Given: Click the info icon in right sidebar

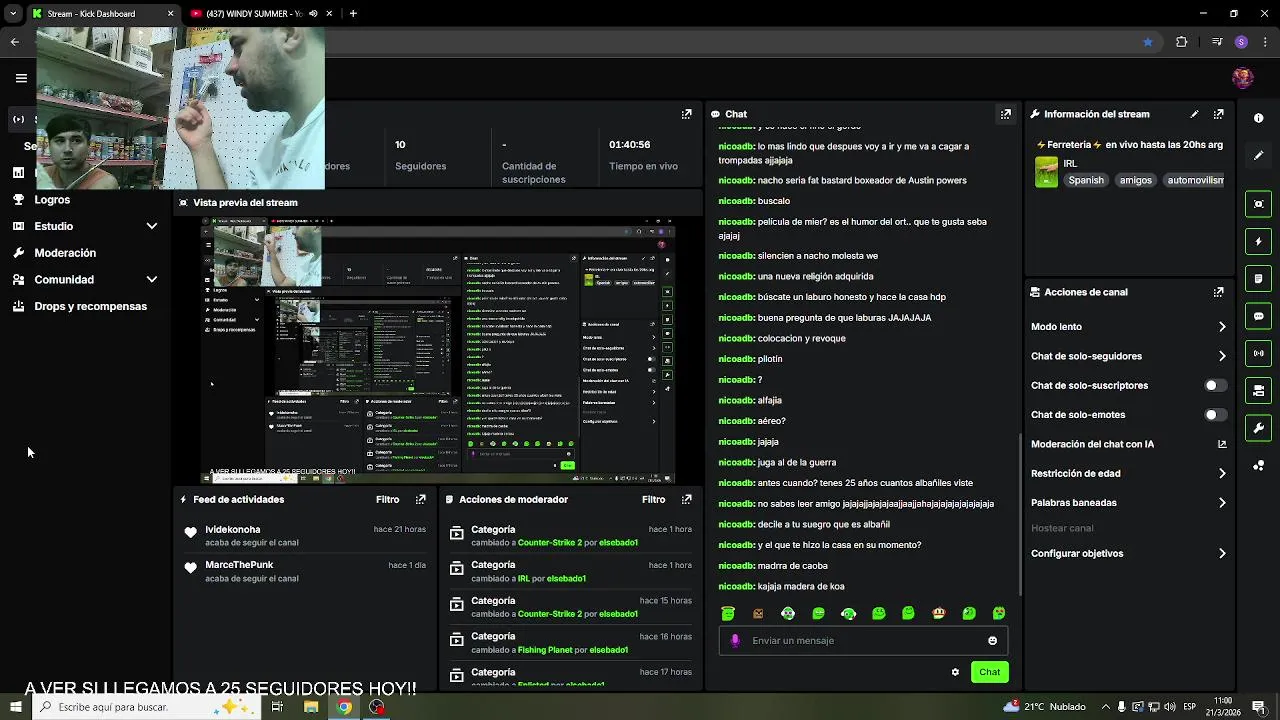Looking at the screenshot, I should pos(1258,118).
